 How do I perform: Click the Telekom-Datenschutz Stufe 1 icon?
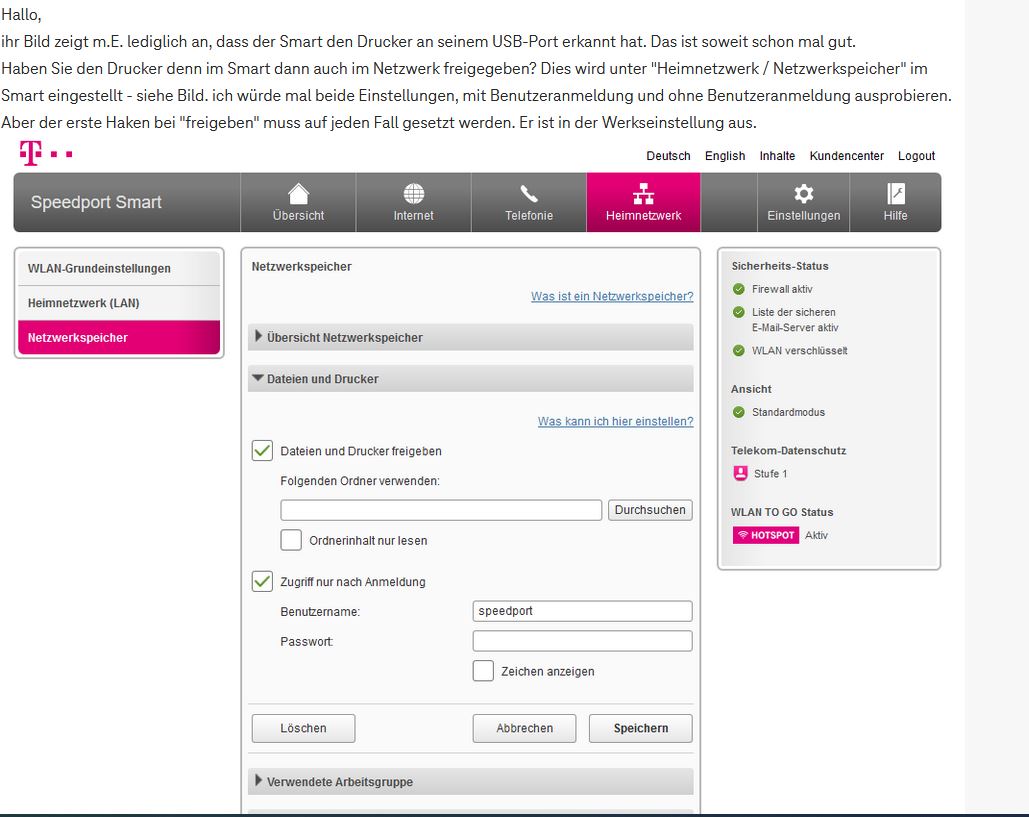(x=740, y=473)
